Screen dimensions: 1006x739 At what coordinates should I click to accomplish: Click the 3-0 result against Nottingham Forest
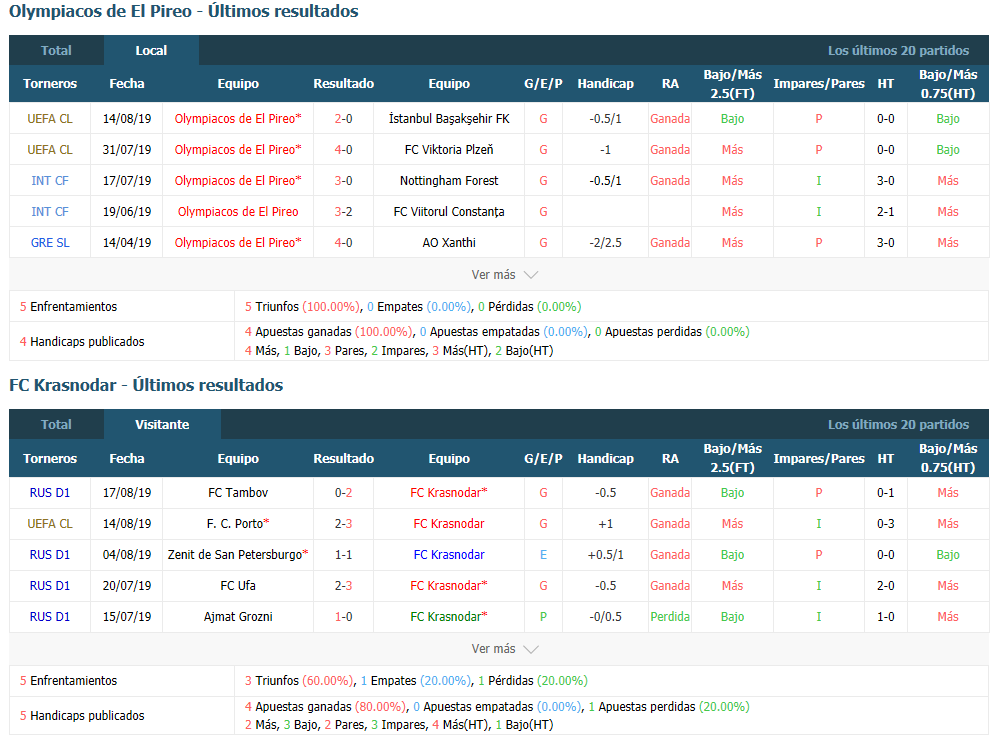pyautogui.click(x=343, y=181)
